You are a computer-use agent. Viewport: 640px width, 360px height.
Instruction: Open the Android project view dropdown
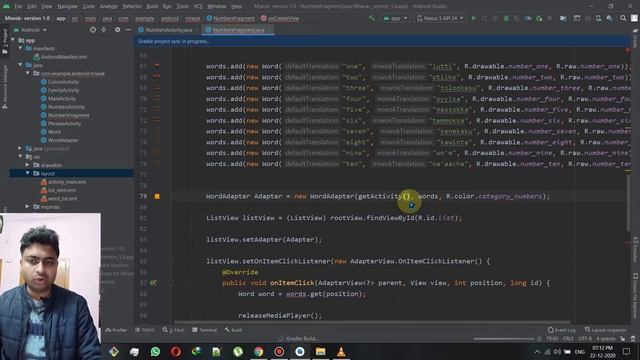30,30
